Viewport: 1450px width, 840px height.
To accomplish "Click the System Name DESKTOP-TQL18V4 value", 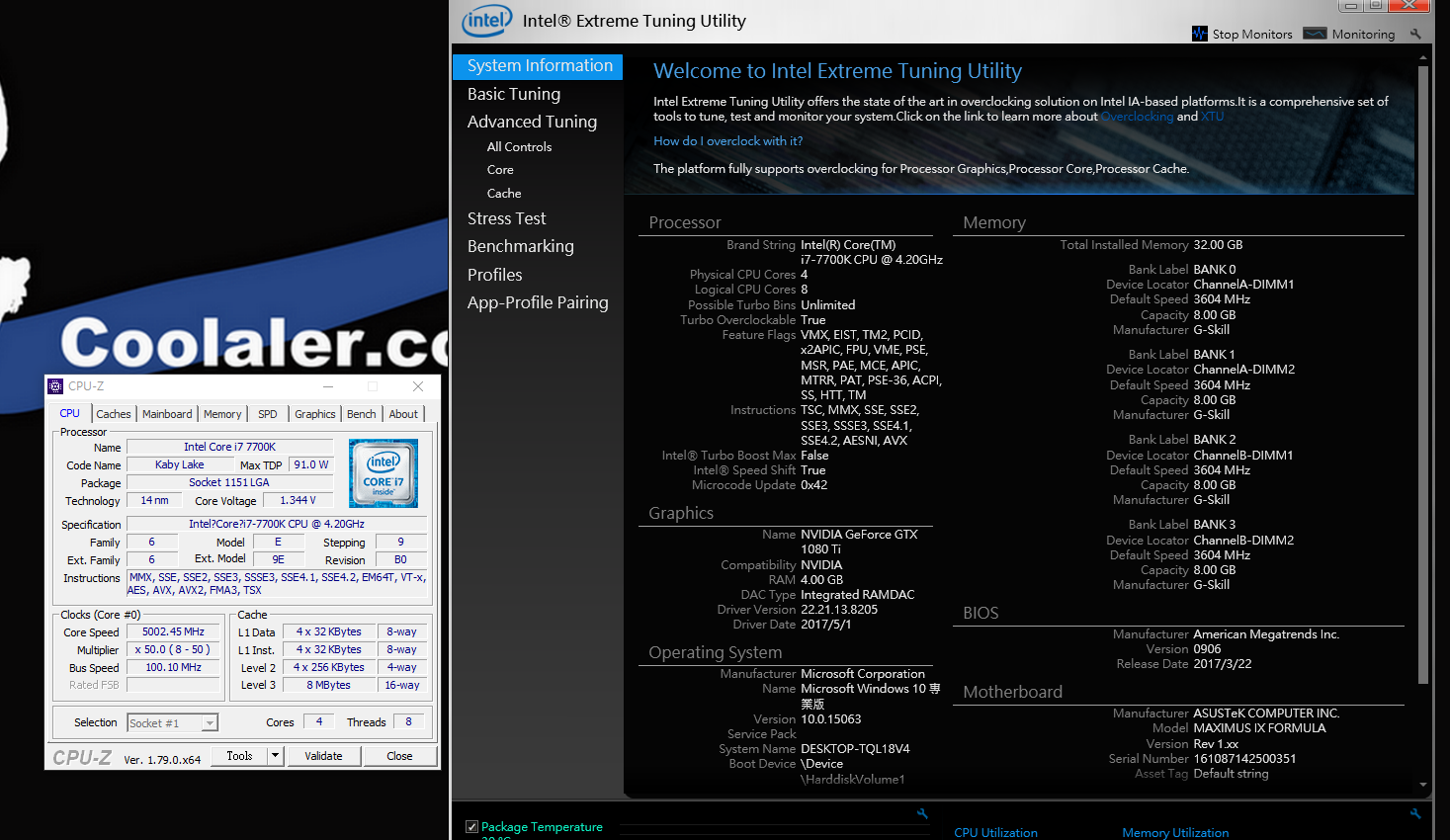I will [x=855, y=749].
